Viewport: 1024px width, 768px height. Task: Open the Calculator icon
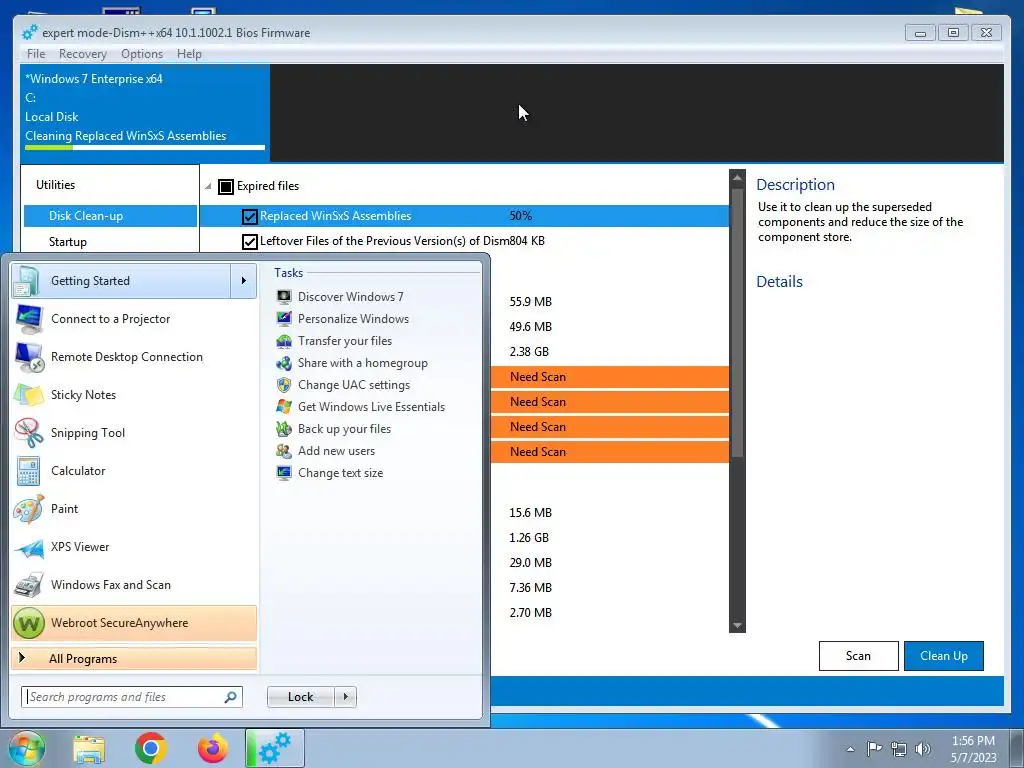click(28, 471)
